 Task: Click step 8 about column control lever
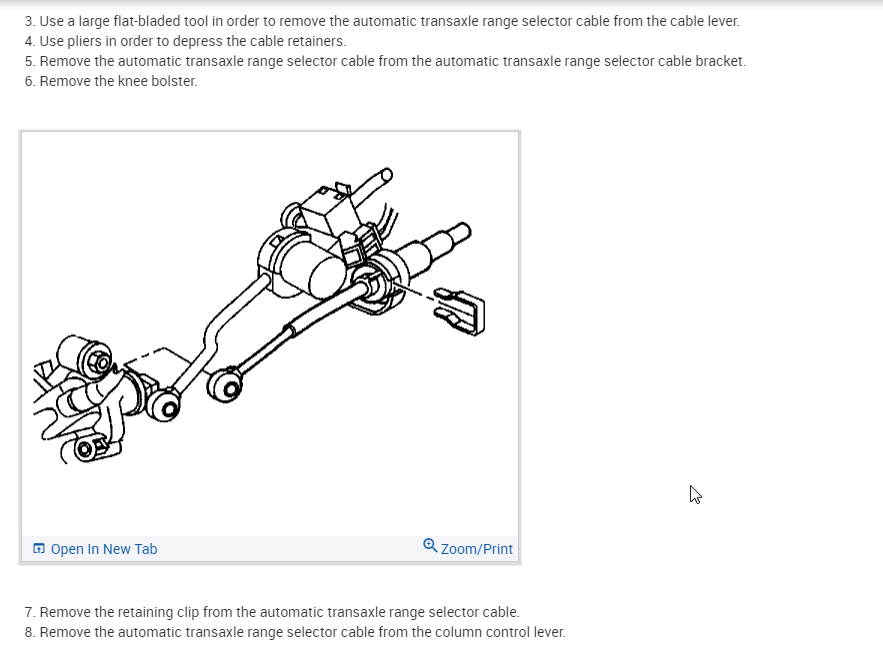coord(295,632)
